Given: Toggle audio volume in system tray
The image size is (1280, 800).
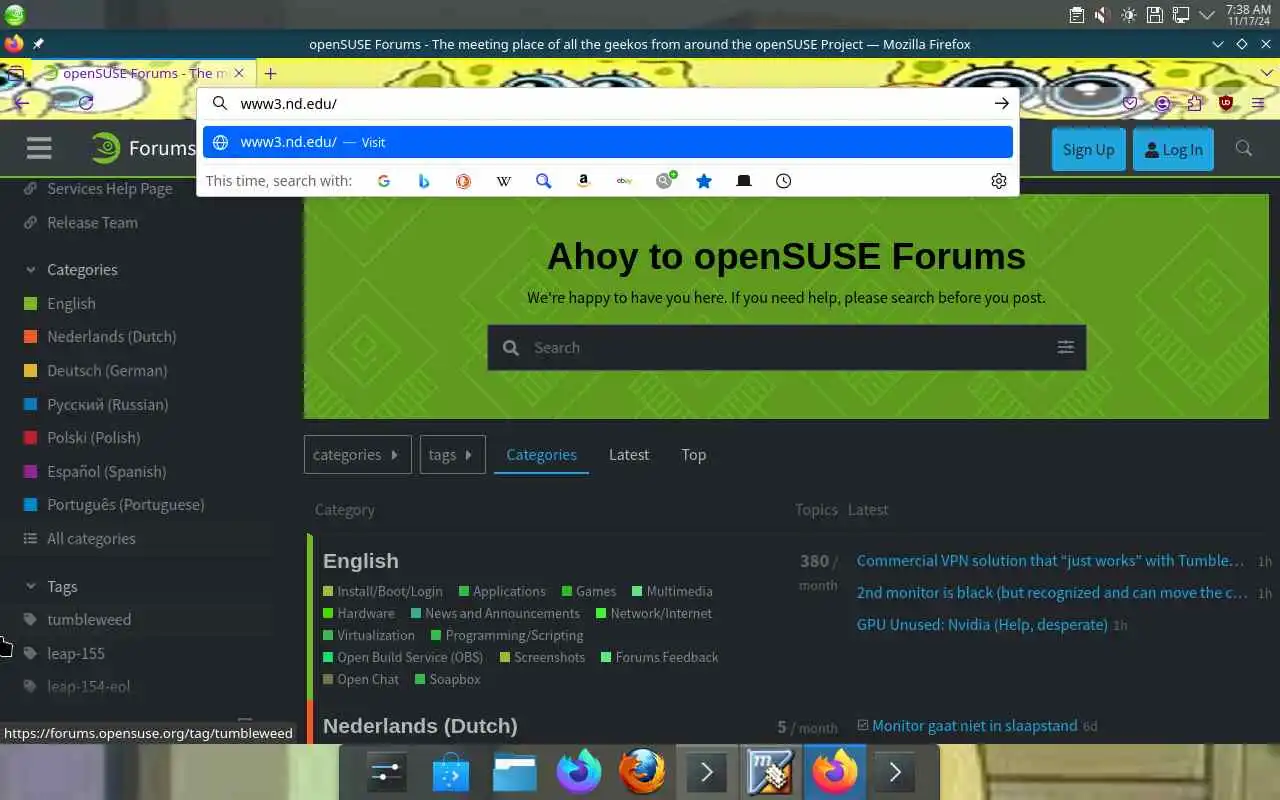Looking at the screenshot, I should 1102,15.
